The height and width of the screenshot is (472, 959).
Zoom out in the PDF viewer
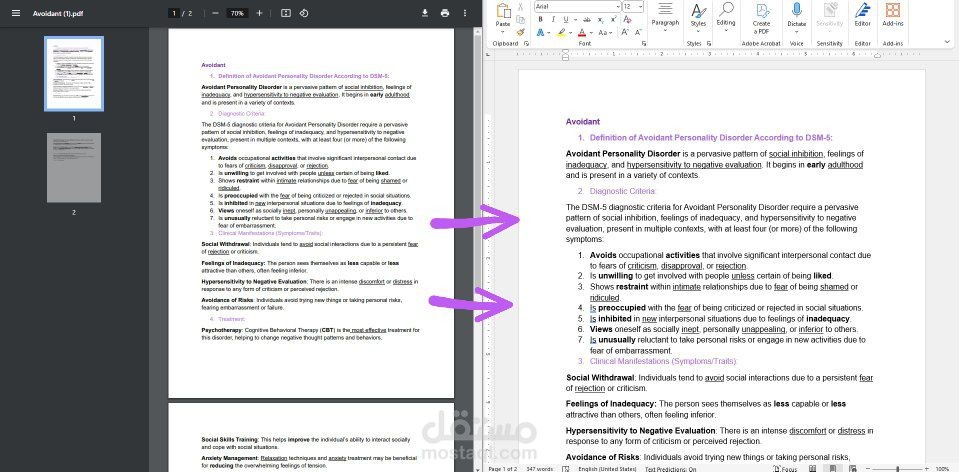coord(215,13)
